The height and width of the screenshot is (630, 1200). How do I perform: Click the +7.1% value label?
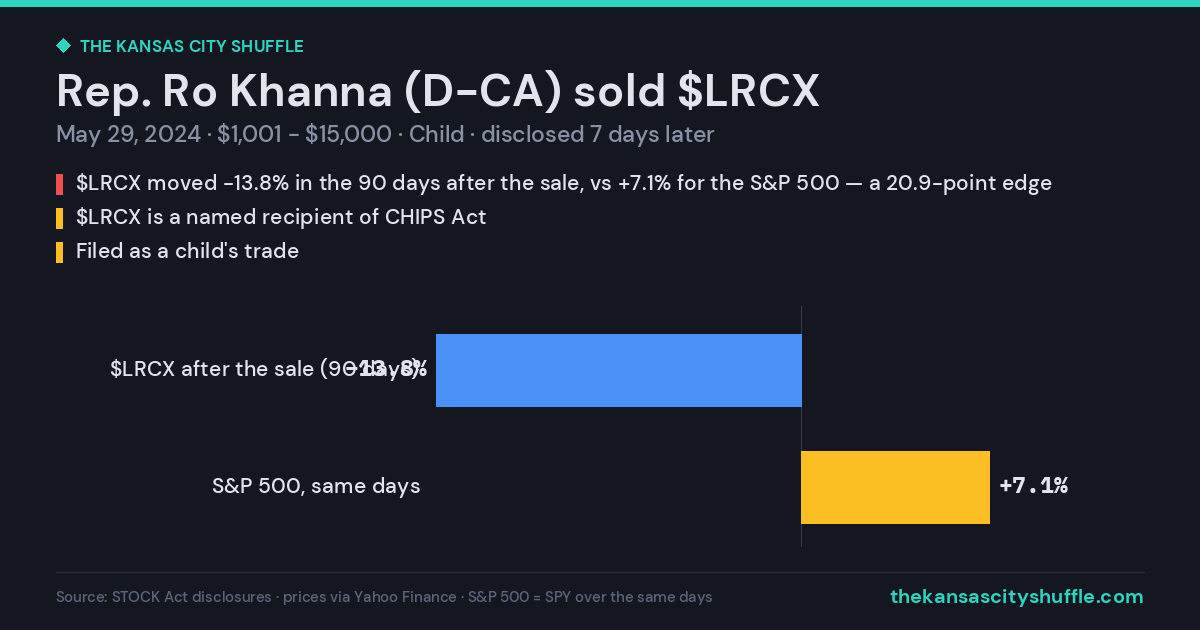(1034, 486)
